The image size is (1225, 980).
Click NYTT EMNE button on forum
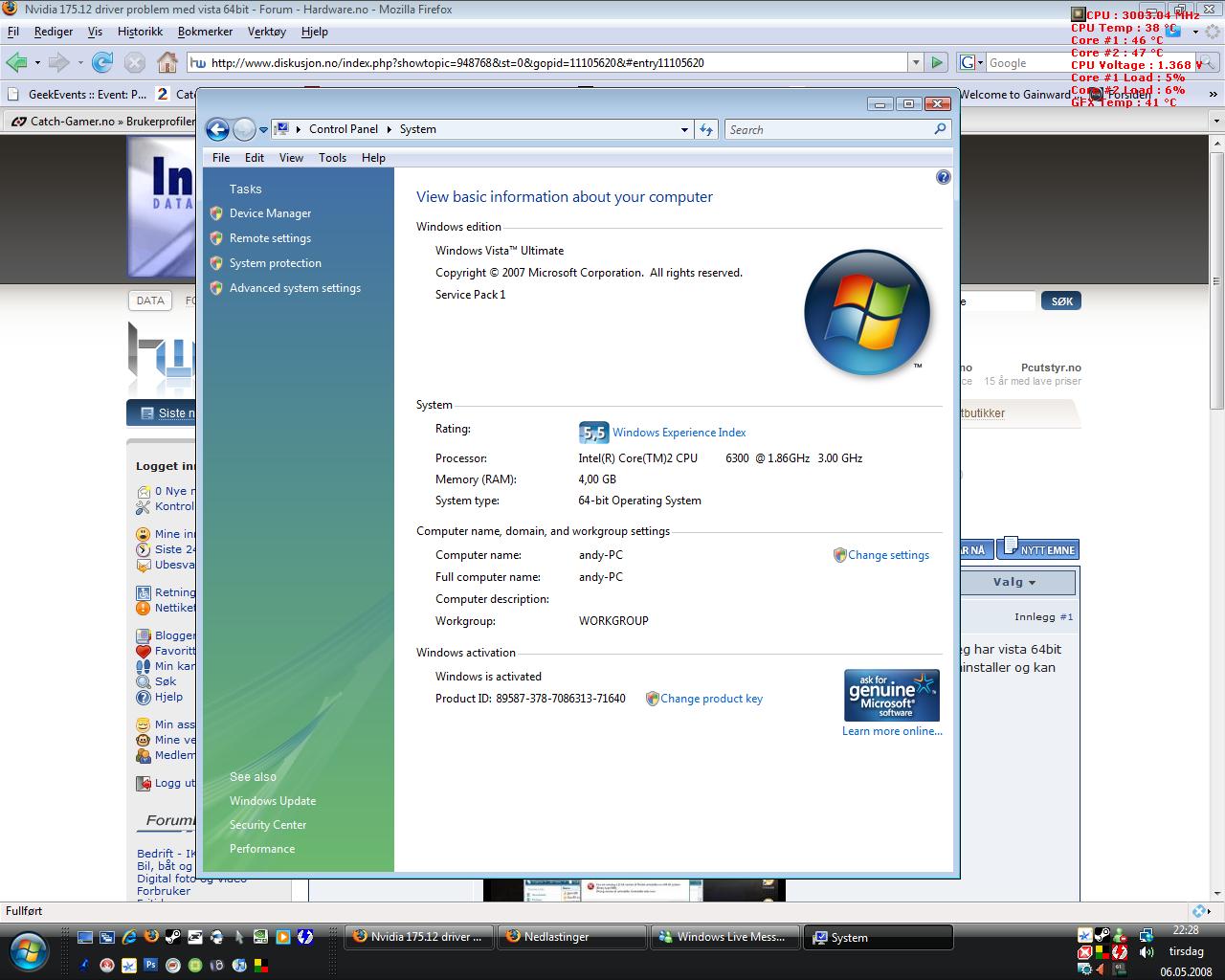click(x=1038, y=548)
